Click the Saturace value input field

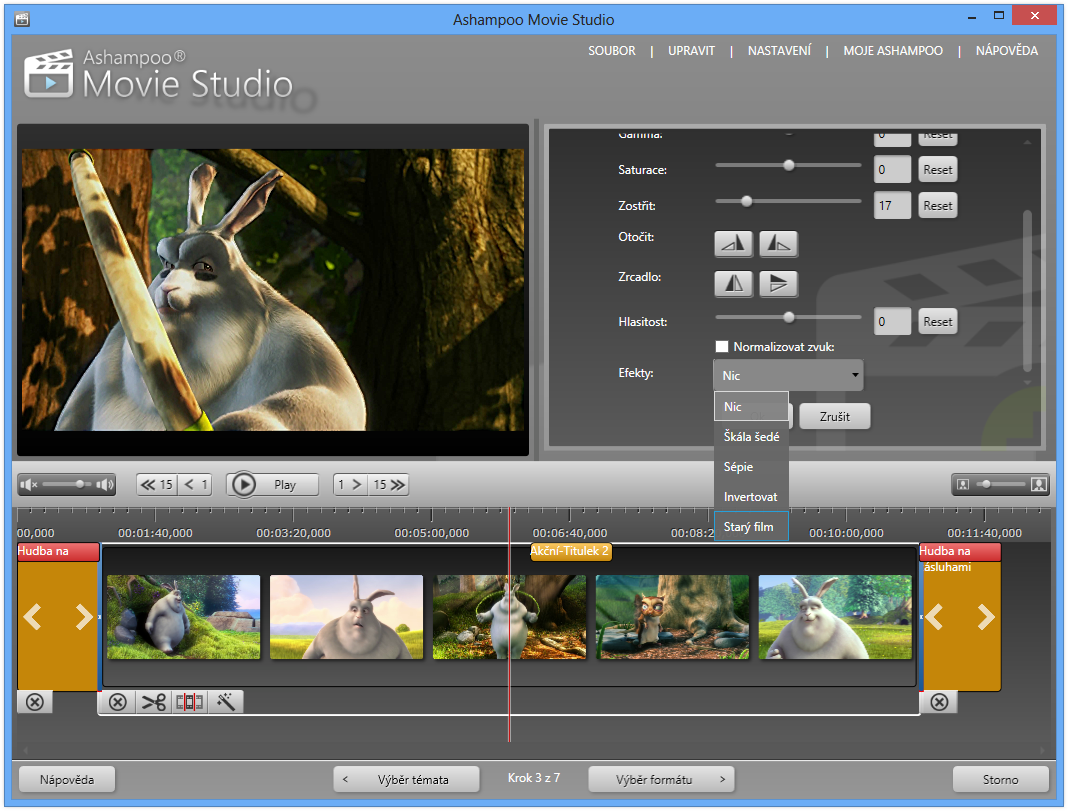coord(892,170)
